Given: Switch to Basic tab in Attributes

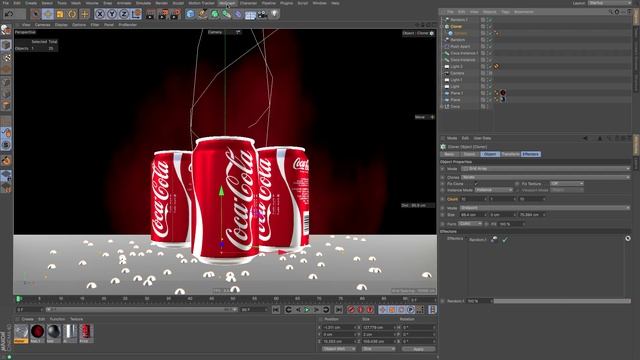Looking at the screenshot, I should click(x=449, y=154).
